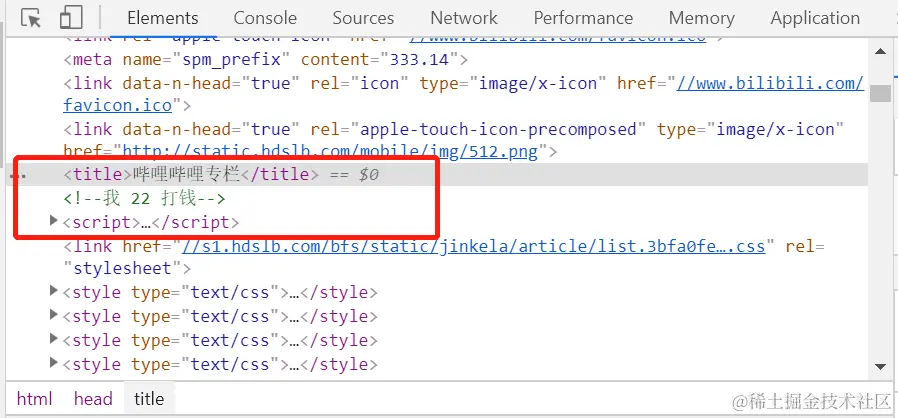This screenshot has width=898, height=418.
Task: Switch to the Network tab
Action: (x=464, y=18)
